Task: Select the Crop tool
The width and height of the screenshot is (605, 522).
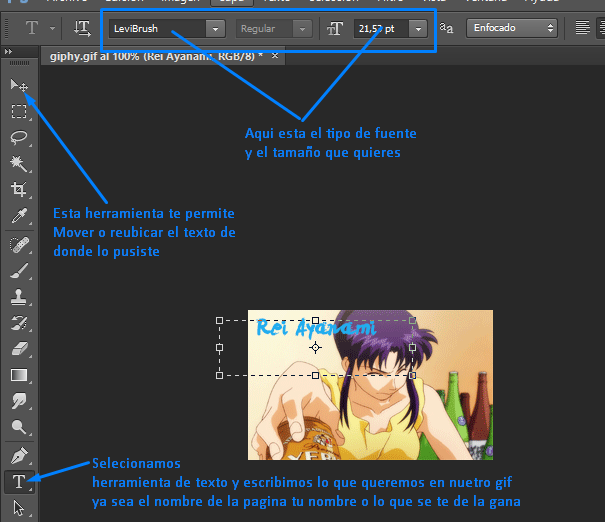Action: [19, 189]
